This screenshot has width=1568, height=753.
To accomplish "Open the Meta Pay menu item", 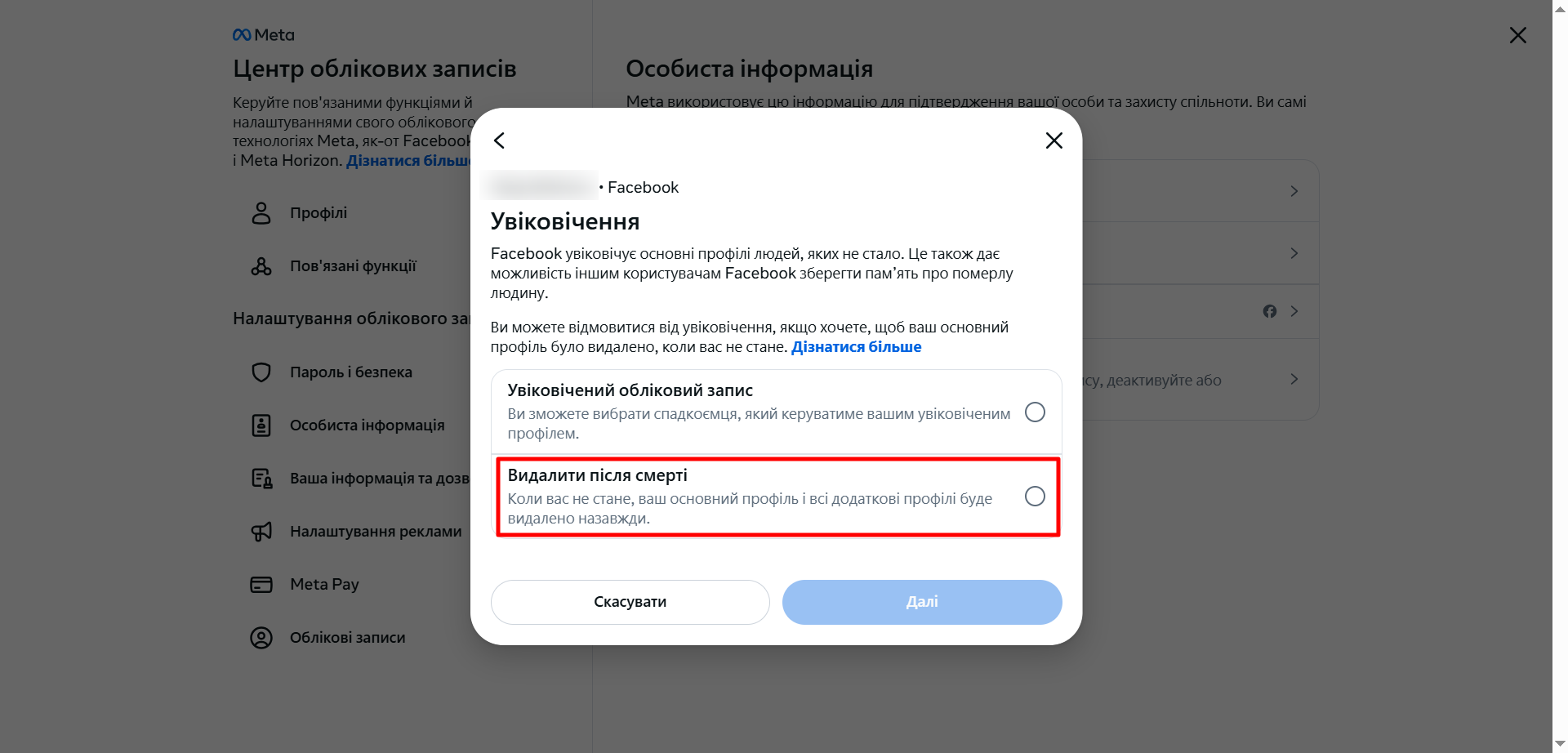I will (x=324, y=585).
